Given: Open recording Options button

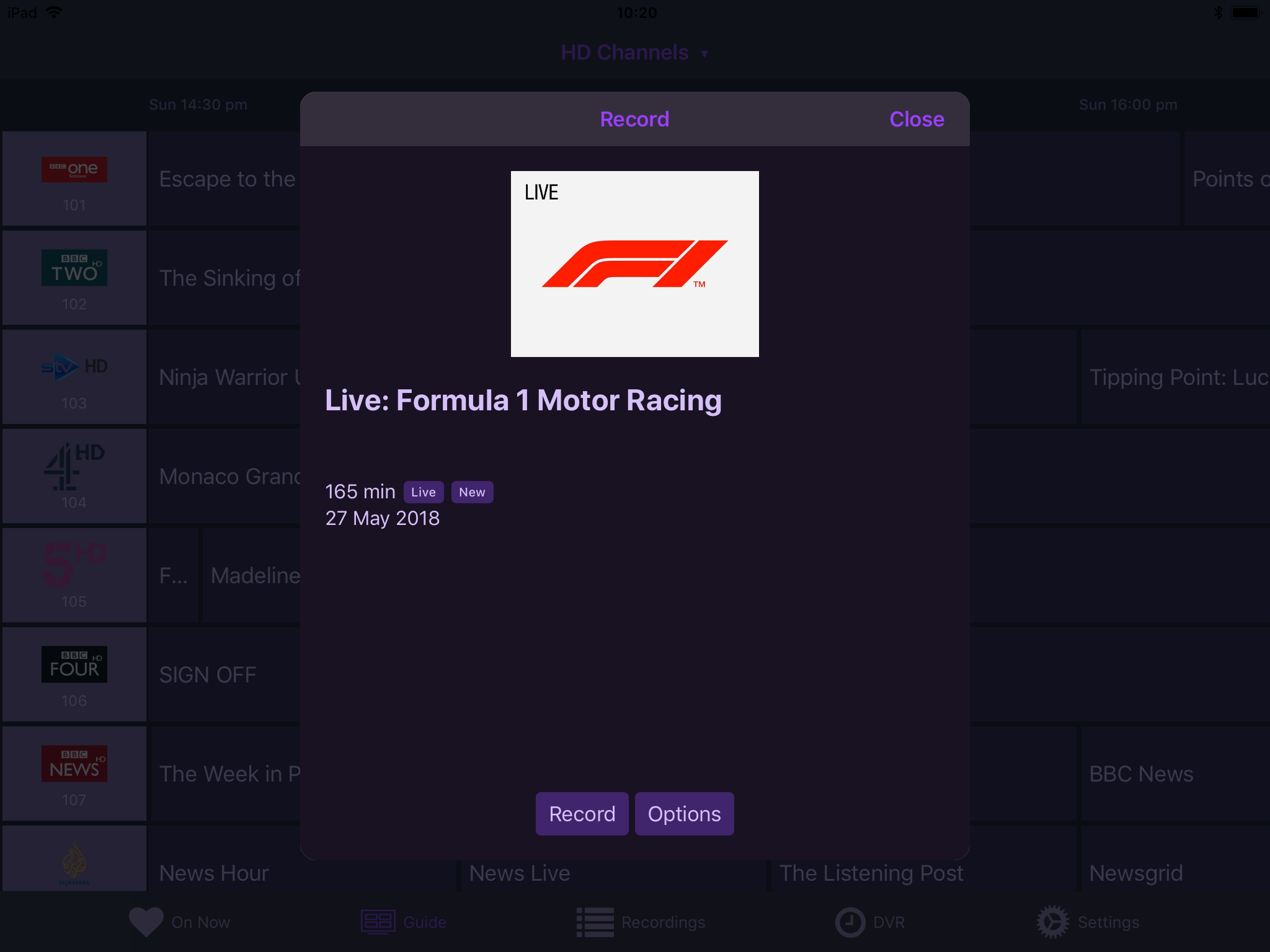Looking at the screenshot, I should coord(684,814).
